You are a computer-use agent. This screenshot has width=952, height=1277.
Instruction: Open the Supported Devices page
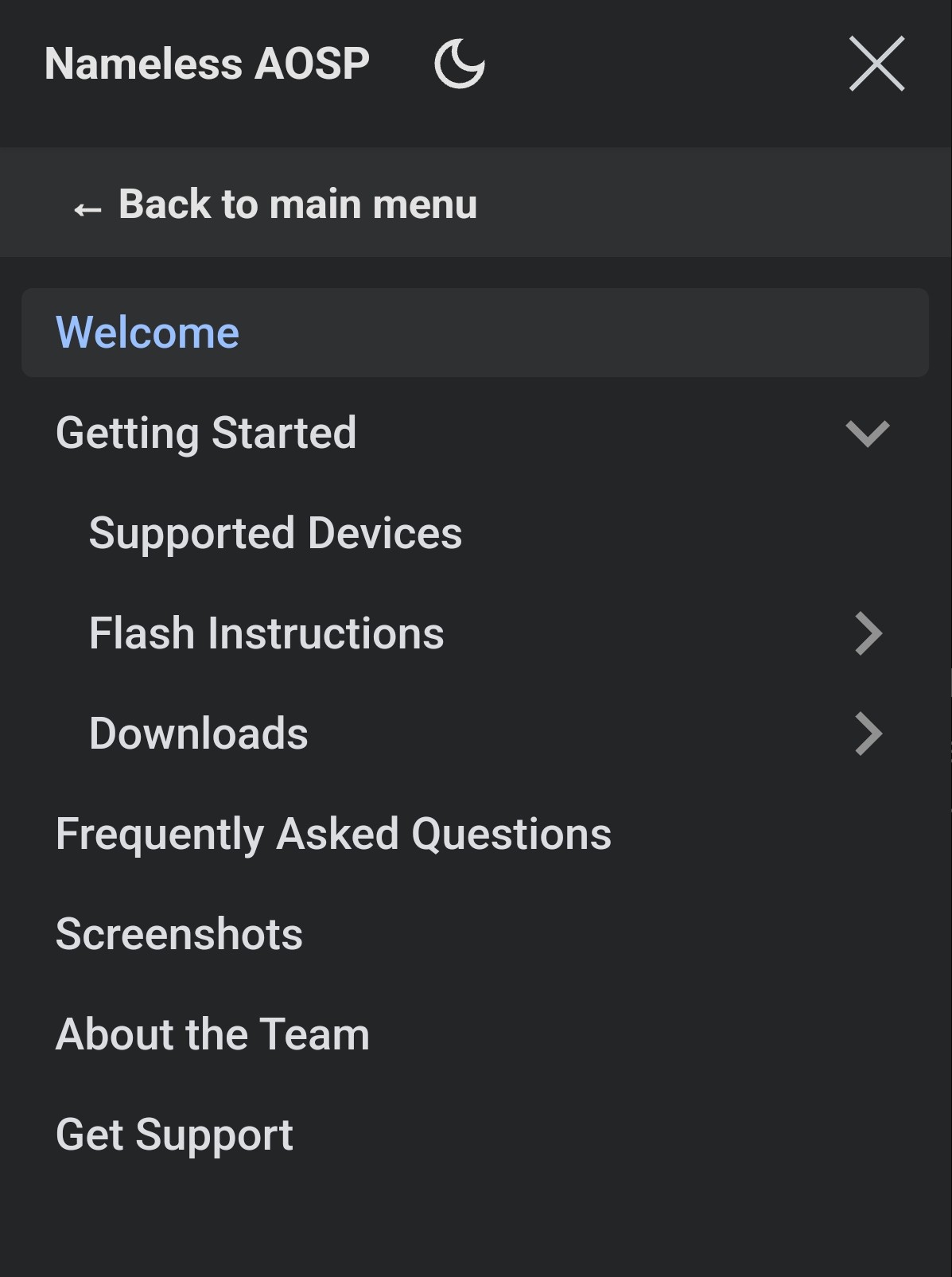pos(275,533)
